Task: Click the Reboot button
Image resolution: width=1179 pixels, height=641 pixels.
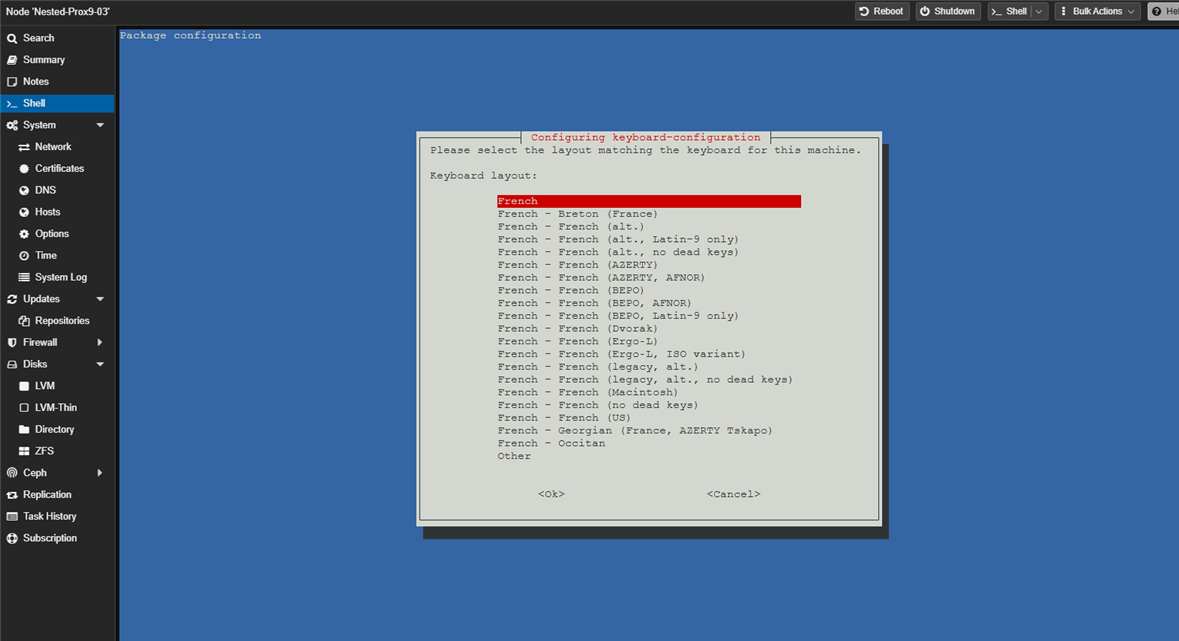Action: pyautogui.click(x=881, y=12)
